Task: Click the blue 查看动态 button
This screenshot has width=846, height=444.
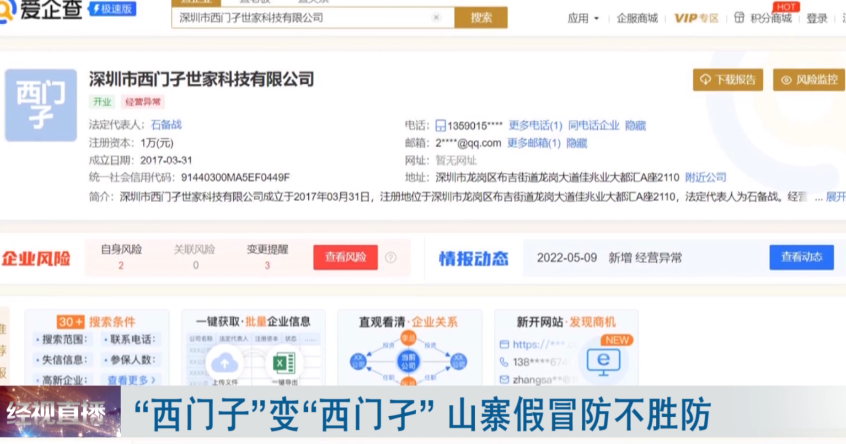Action: point(801,257)
